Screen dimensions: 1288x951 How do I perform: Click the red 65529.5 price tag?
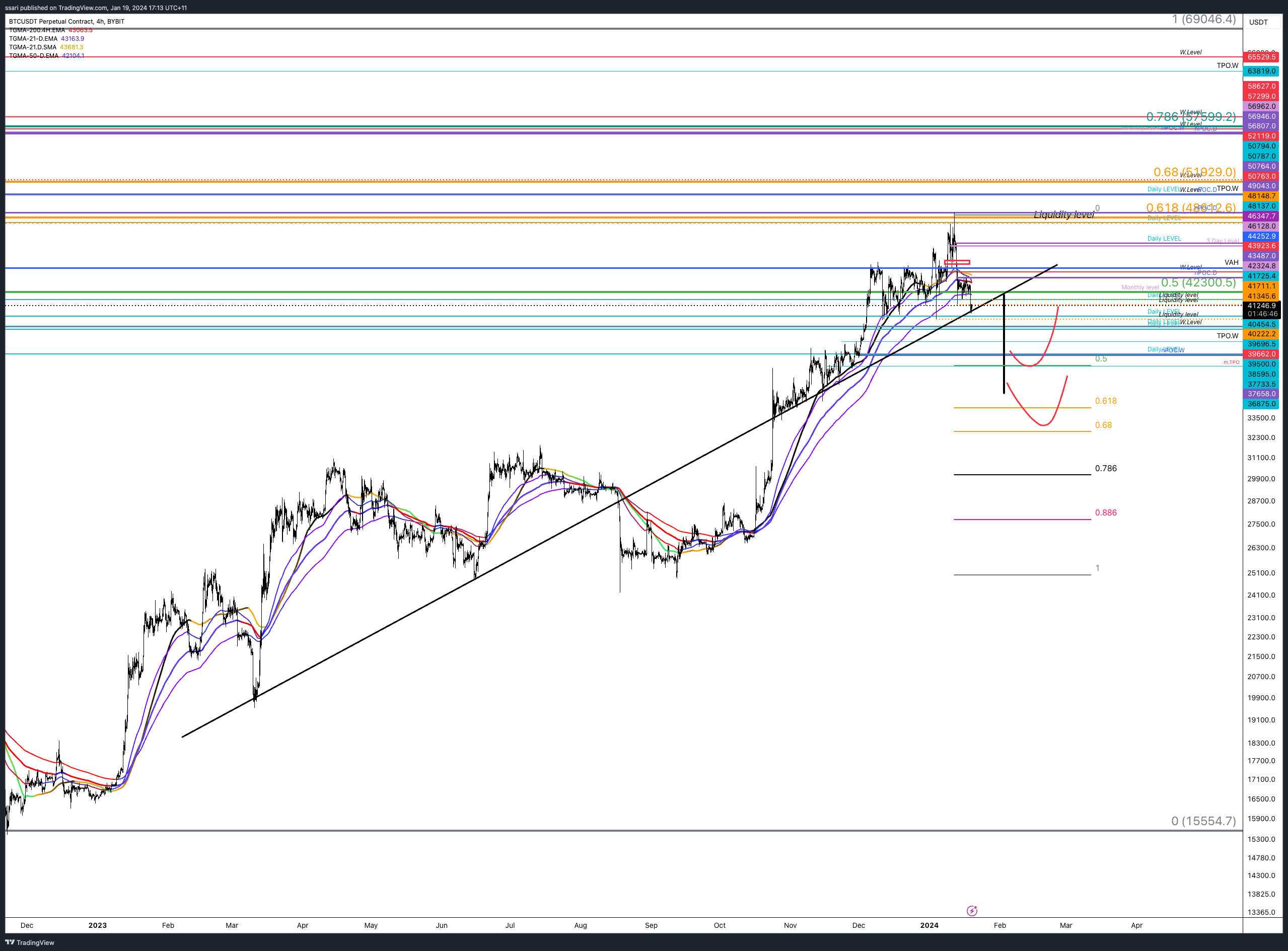point(1261,57)
